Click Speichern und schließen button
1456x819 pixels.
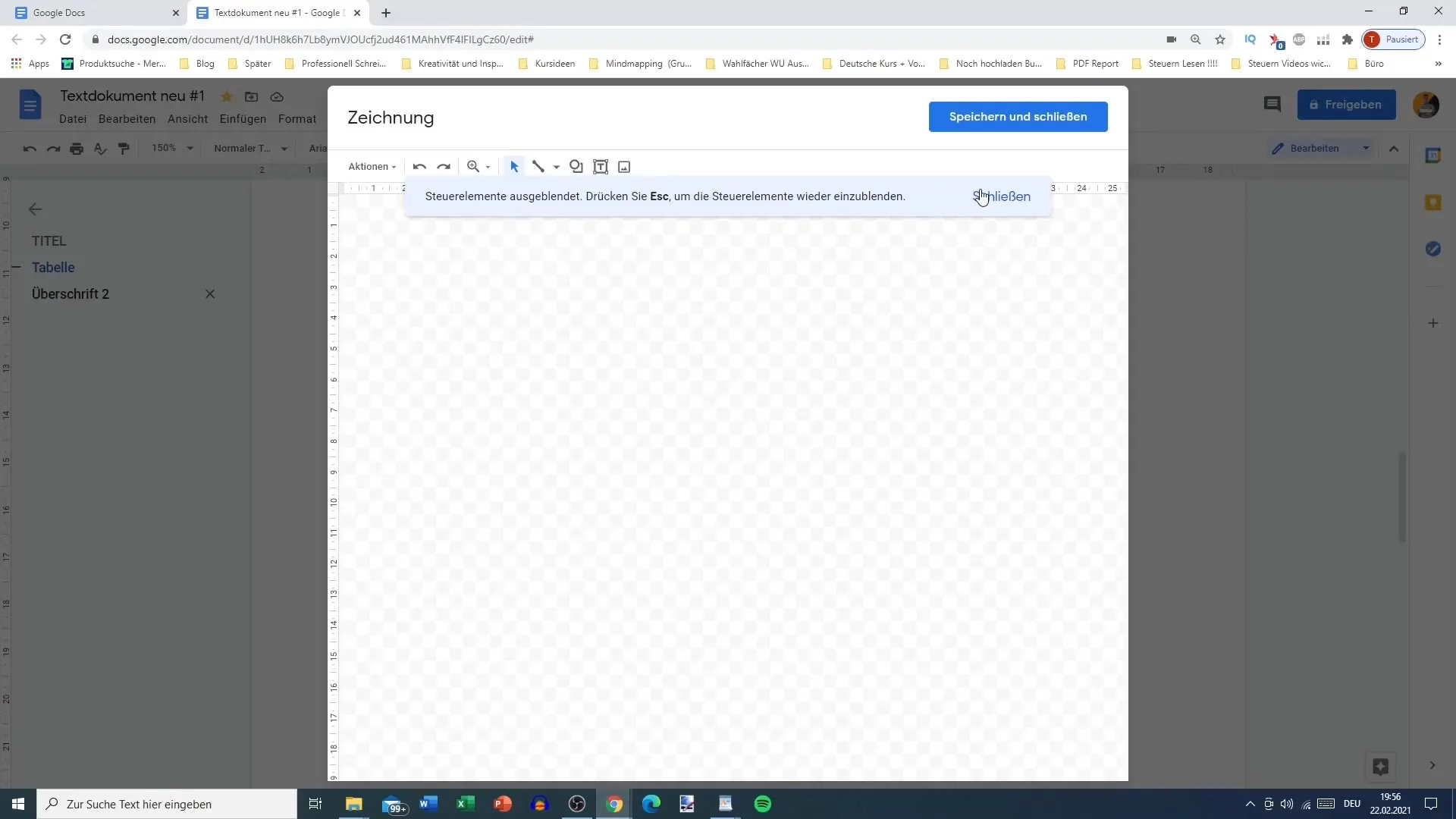coord(1018,117)
